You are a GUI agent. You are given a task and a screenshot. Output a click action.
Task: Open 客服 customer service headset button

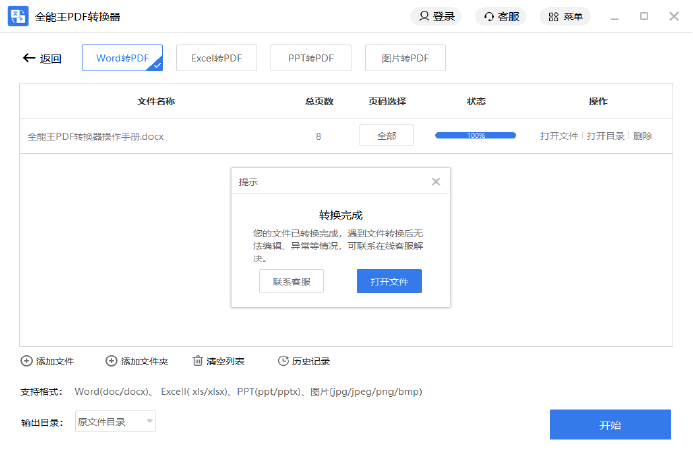tap(489, 16)
